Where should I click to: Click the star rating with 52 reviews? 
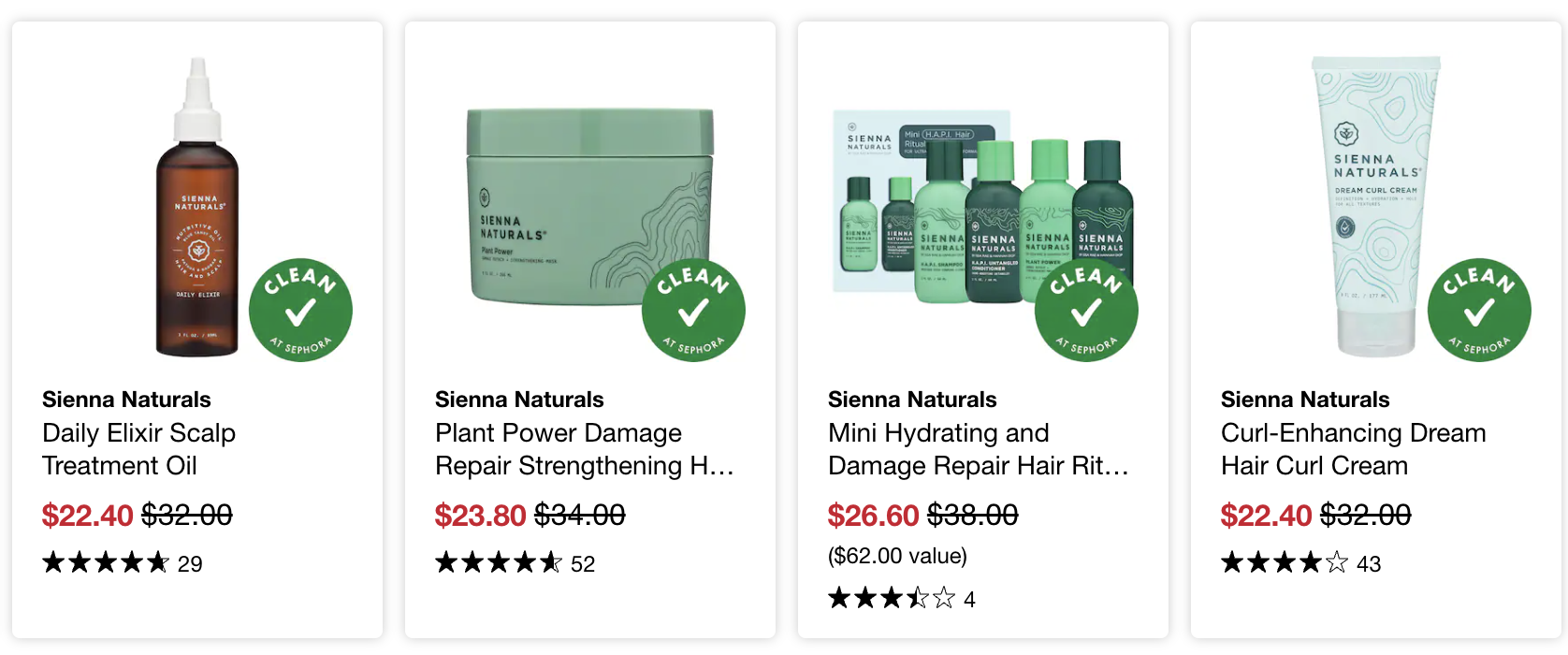(x=515, y=563)
